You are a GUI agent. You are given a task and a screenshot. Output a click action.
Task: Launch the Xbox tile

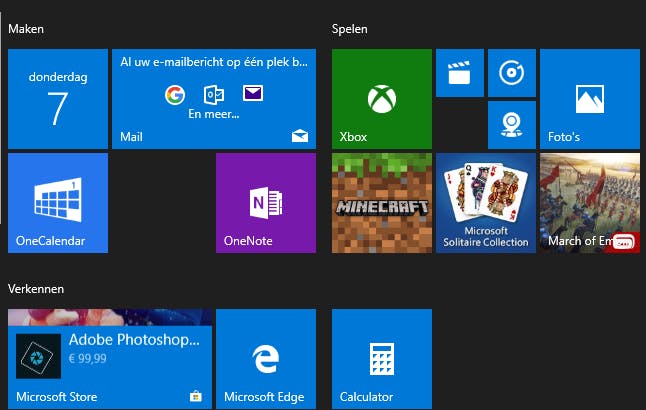click(x=382, y=99)
